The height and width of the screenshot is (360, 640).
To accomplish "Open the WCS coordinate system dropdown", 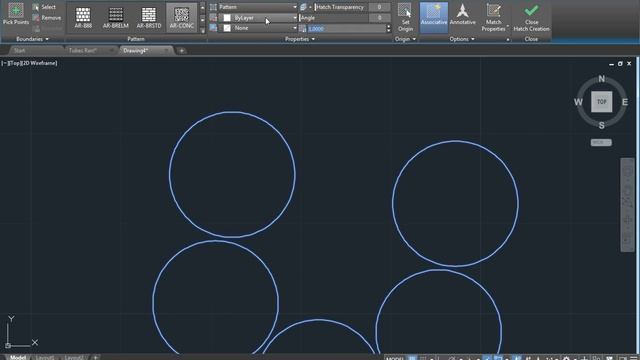I will pyautogui.click(x=601, y=142).
